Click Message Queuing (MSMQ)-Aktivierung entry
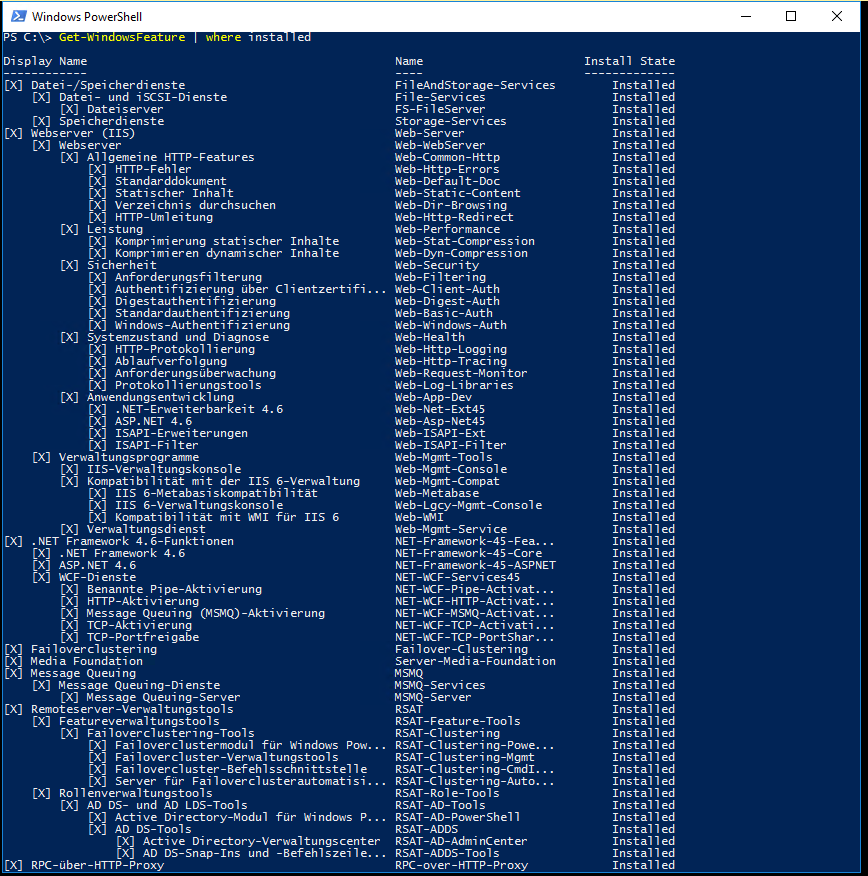The height and width of the screenshot is (876, 868). [206, 613]
